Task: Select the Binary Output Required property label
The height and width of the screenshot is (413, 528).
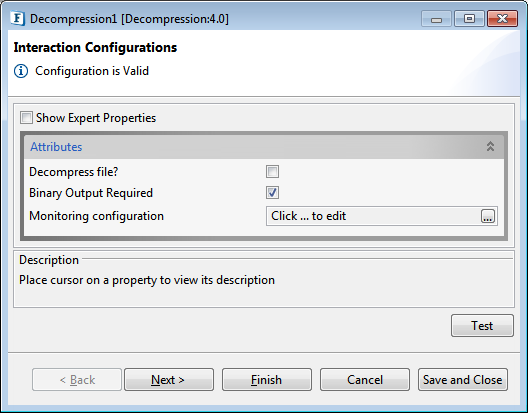Action: click(91, 193)
